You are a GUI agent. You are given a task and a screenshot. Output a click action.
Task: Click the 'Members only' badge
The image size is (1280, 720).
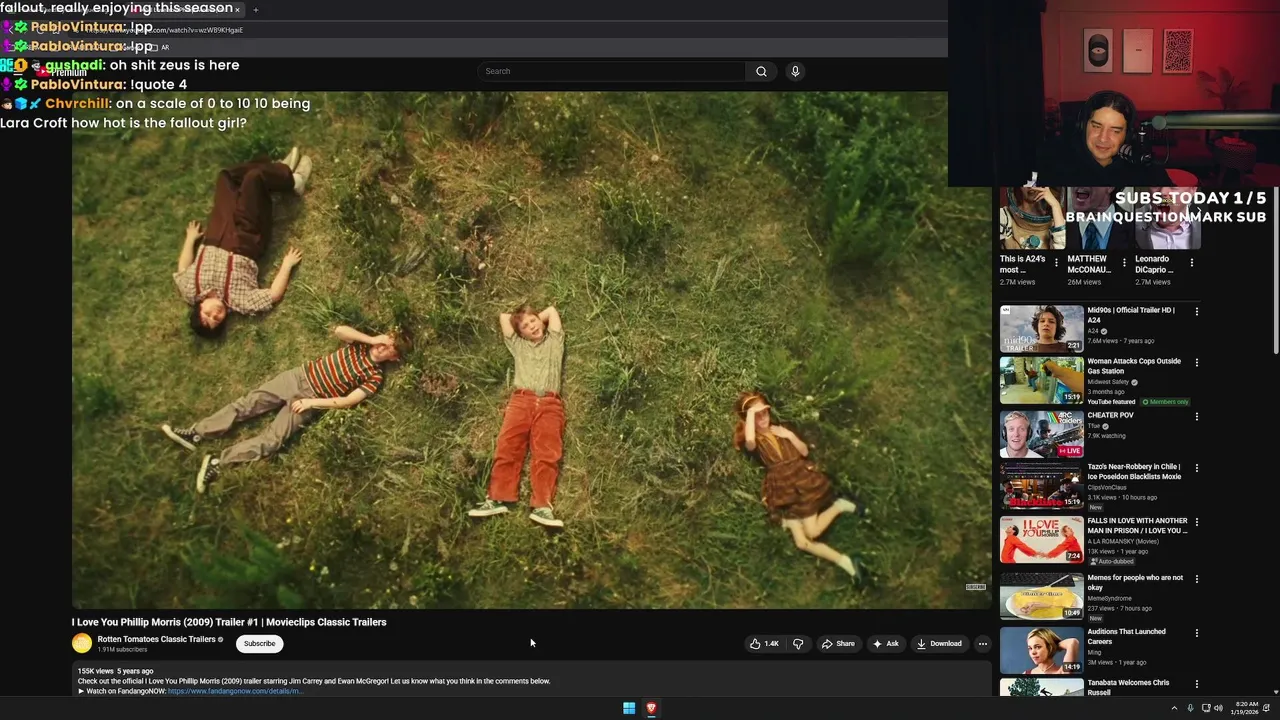pos(1165,402)
